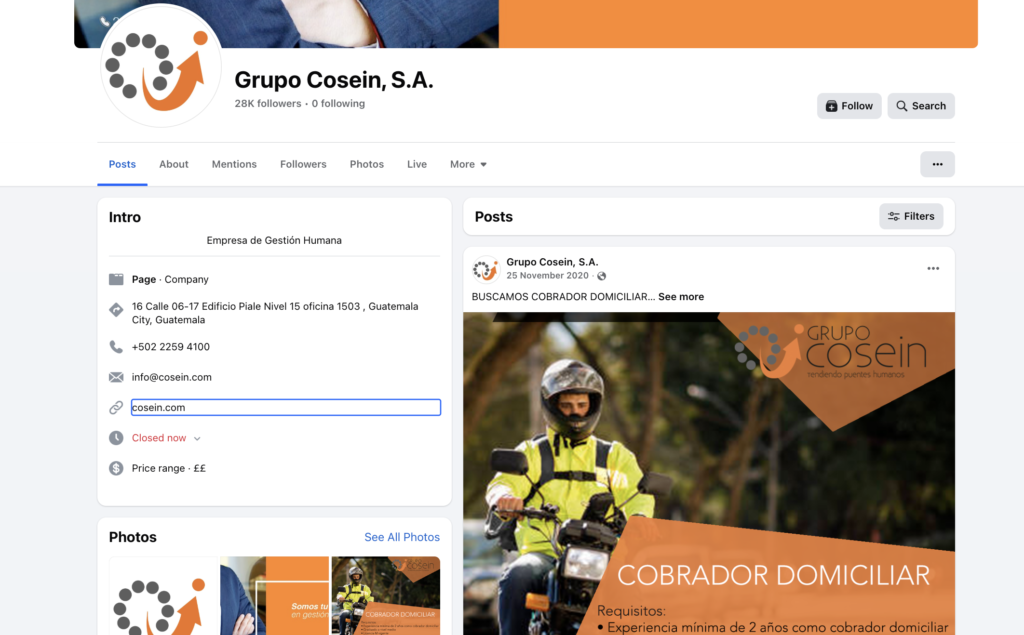The width and height of the screenshot is (1024, 635).
Task: Open the ellipsis options menu below the tabs
Action: (x=937, y=163)
